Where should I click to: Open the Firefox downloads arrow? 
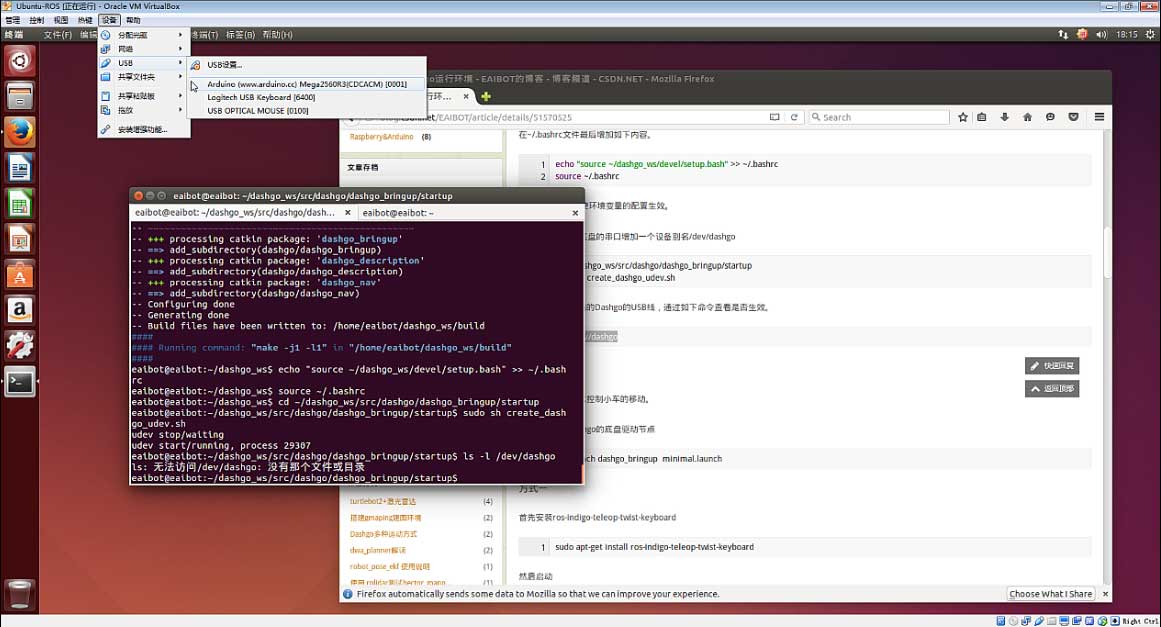[x=1005, y=117]
